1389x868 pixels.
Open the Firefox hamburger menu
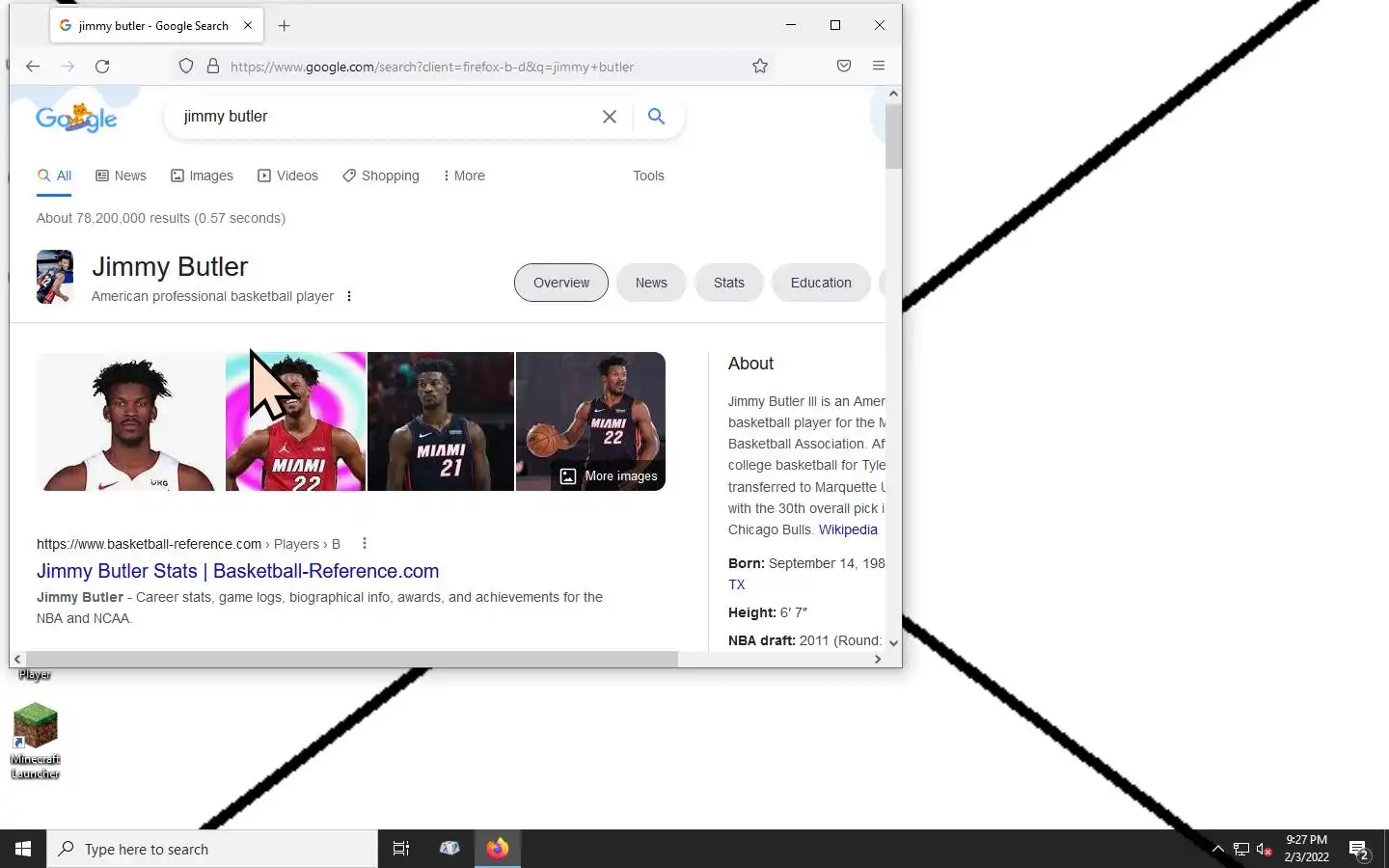click(x=879, y=66)
